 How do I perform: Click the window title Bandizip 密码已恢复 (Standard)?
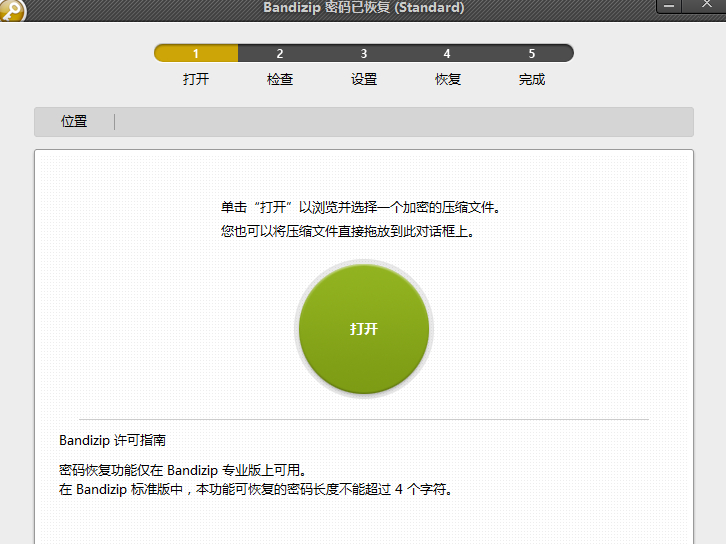363,7
